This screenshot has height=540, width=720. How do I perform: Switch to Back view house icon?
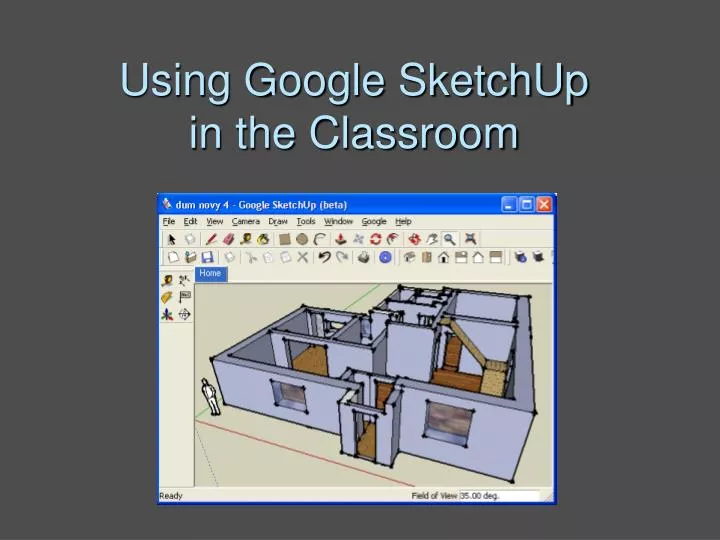click(x=478, y=257)
